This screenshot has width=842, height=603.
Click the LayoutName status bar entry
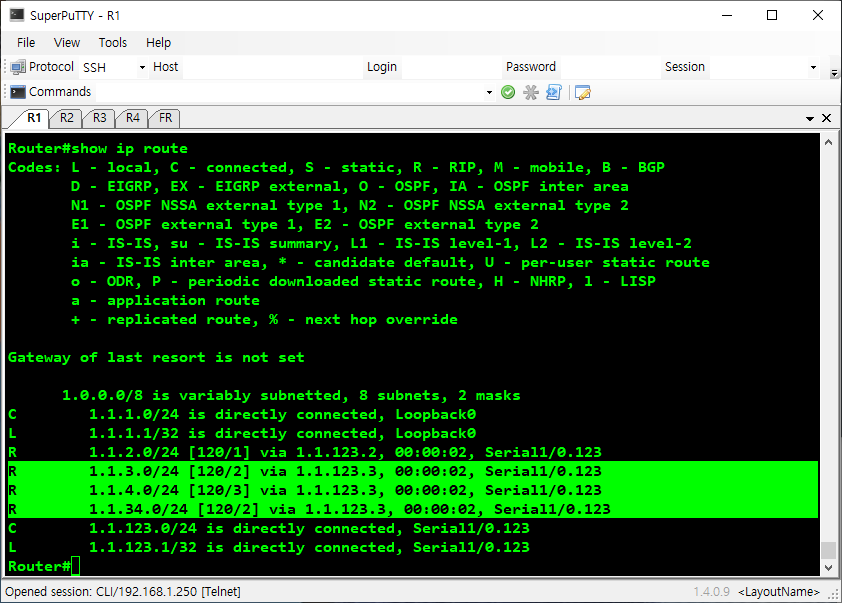click(x=779, y=592)
